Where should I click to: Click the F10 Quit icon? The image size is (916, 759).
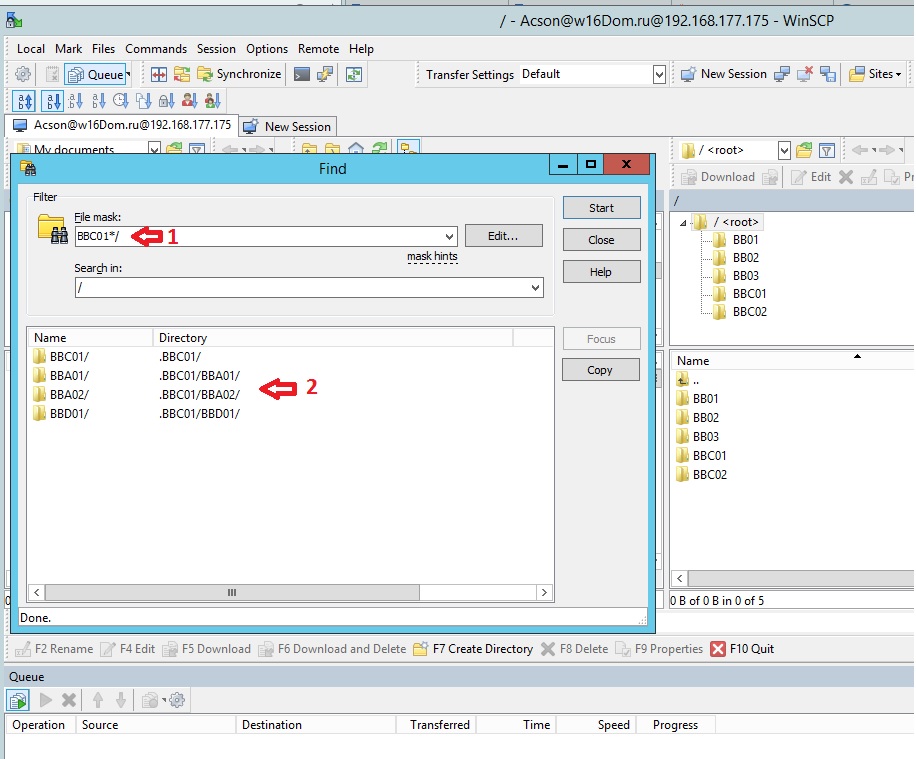coord(718,649)
